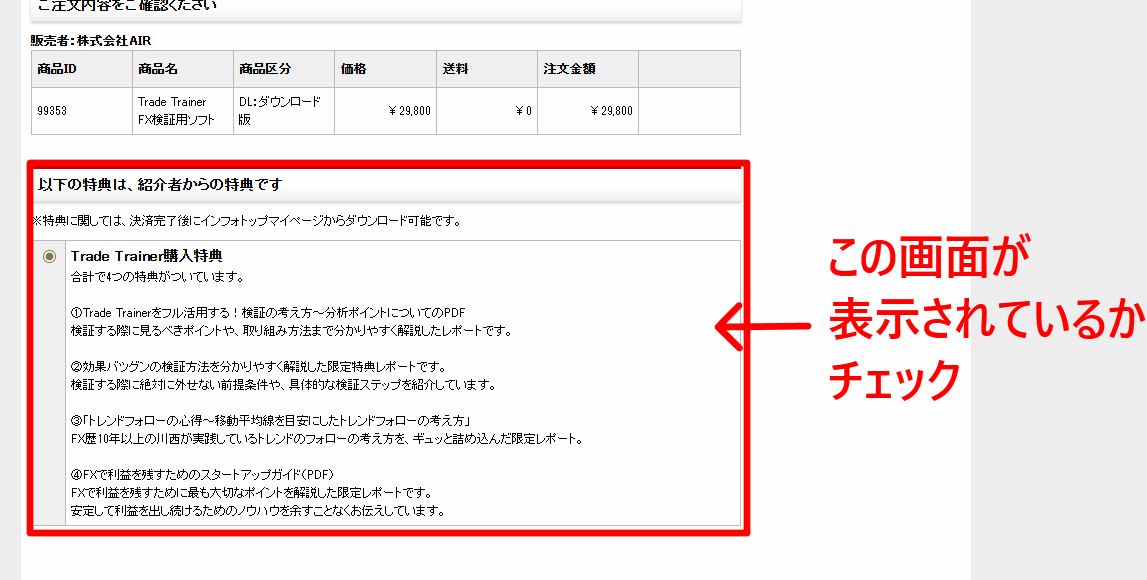Click bonus ③ トレンドフォローの心得 line

[270, 421]
